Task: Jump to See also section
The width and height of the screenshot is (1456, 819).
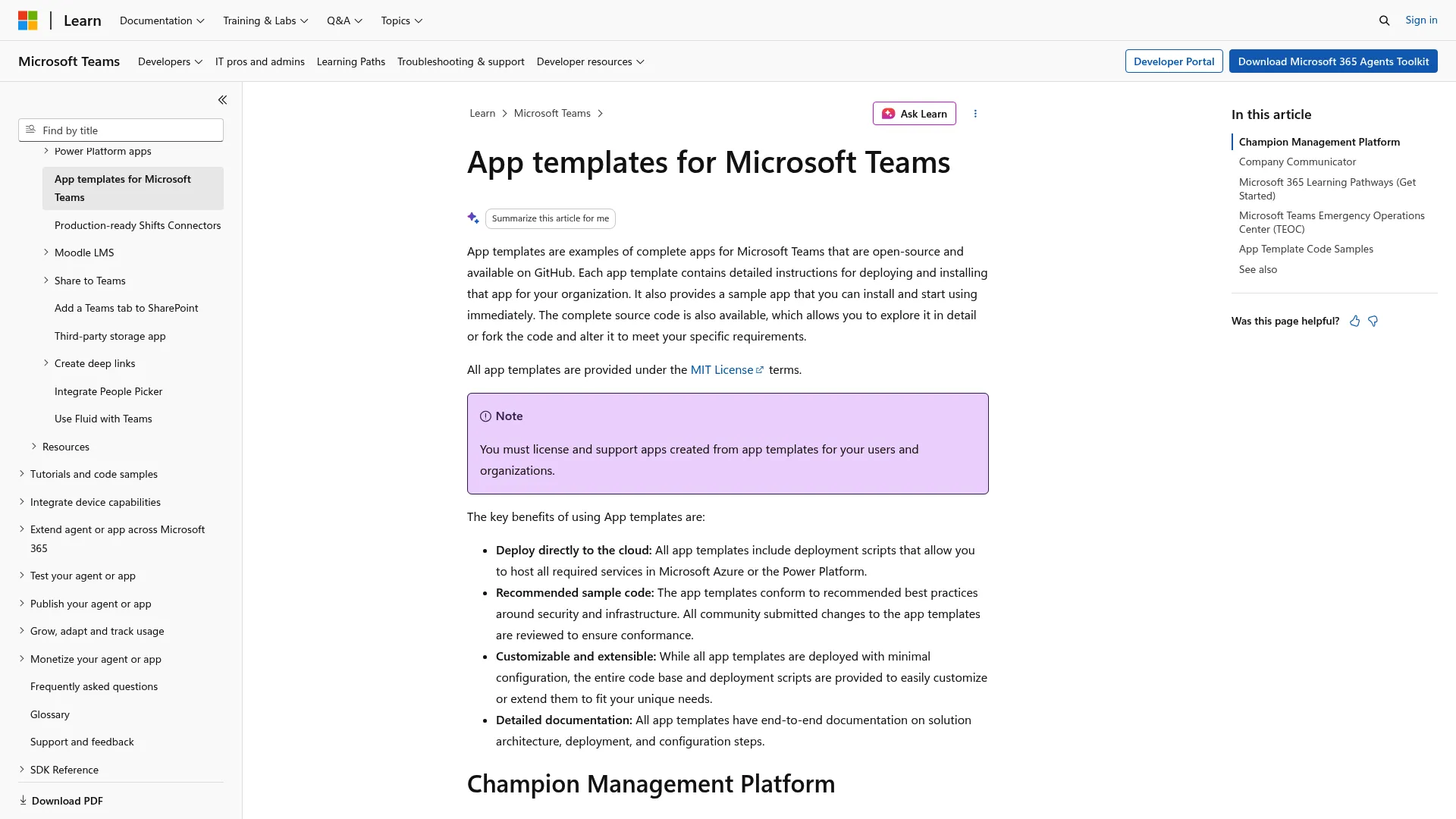Action: pyautogui.click(x=1258, y=269)
